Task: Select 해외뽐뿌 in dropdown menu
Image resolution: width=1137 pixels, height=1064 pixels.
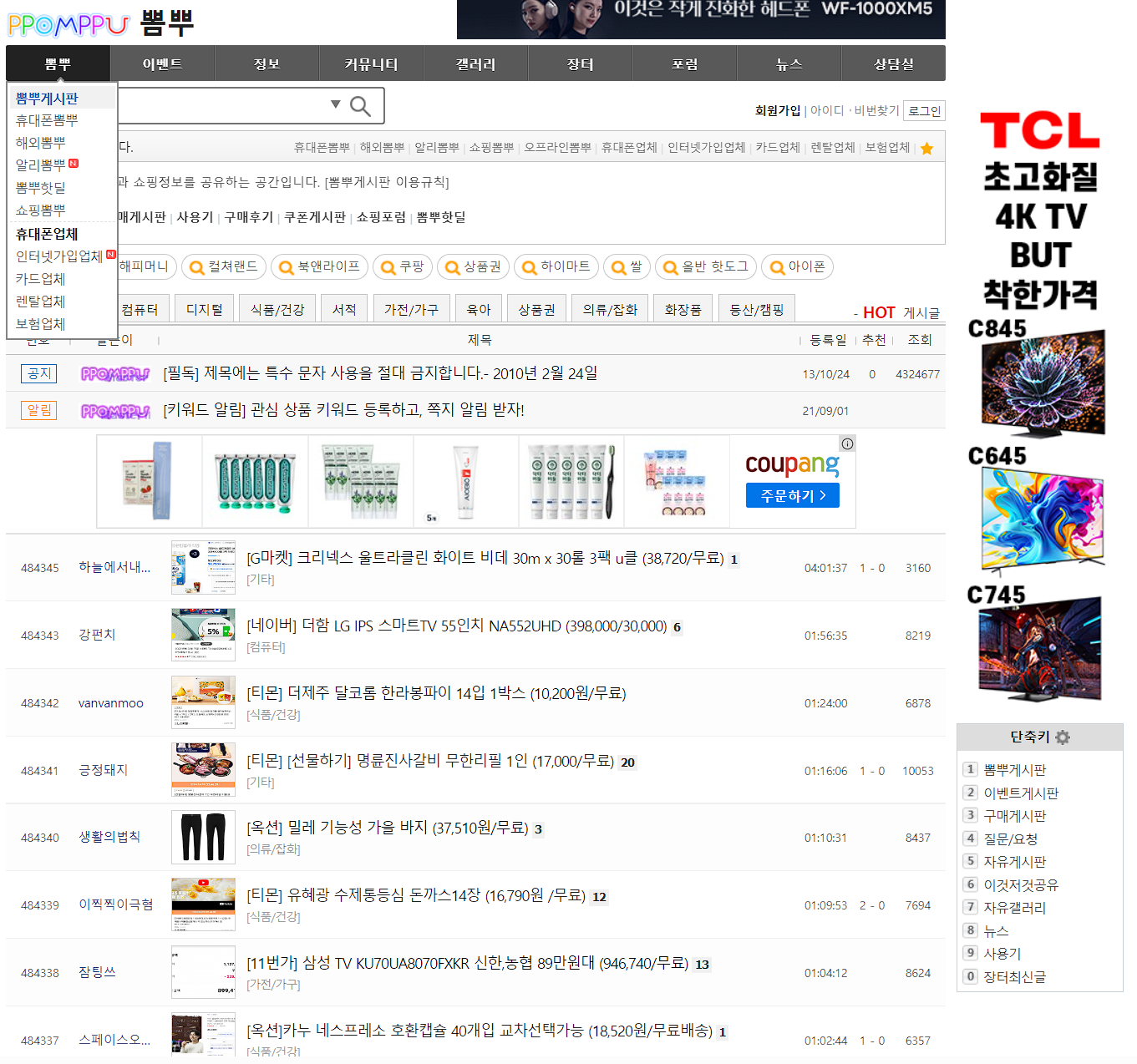Action: click(x=40, y=143)
